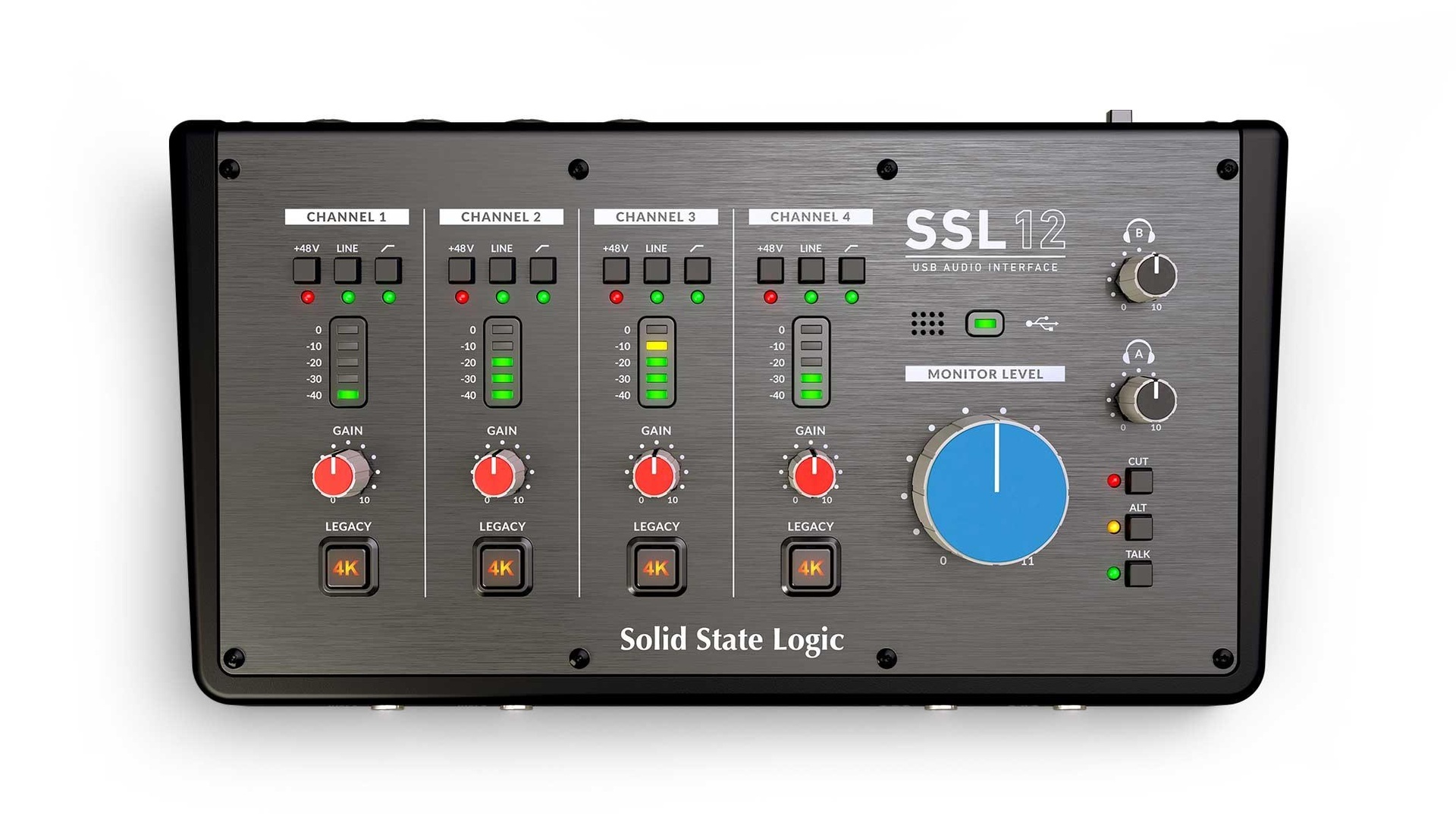Click Channel 4 level meter
This screenshot has width=1456, height=819.
click(x=811, y=362)
